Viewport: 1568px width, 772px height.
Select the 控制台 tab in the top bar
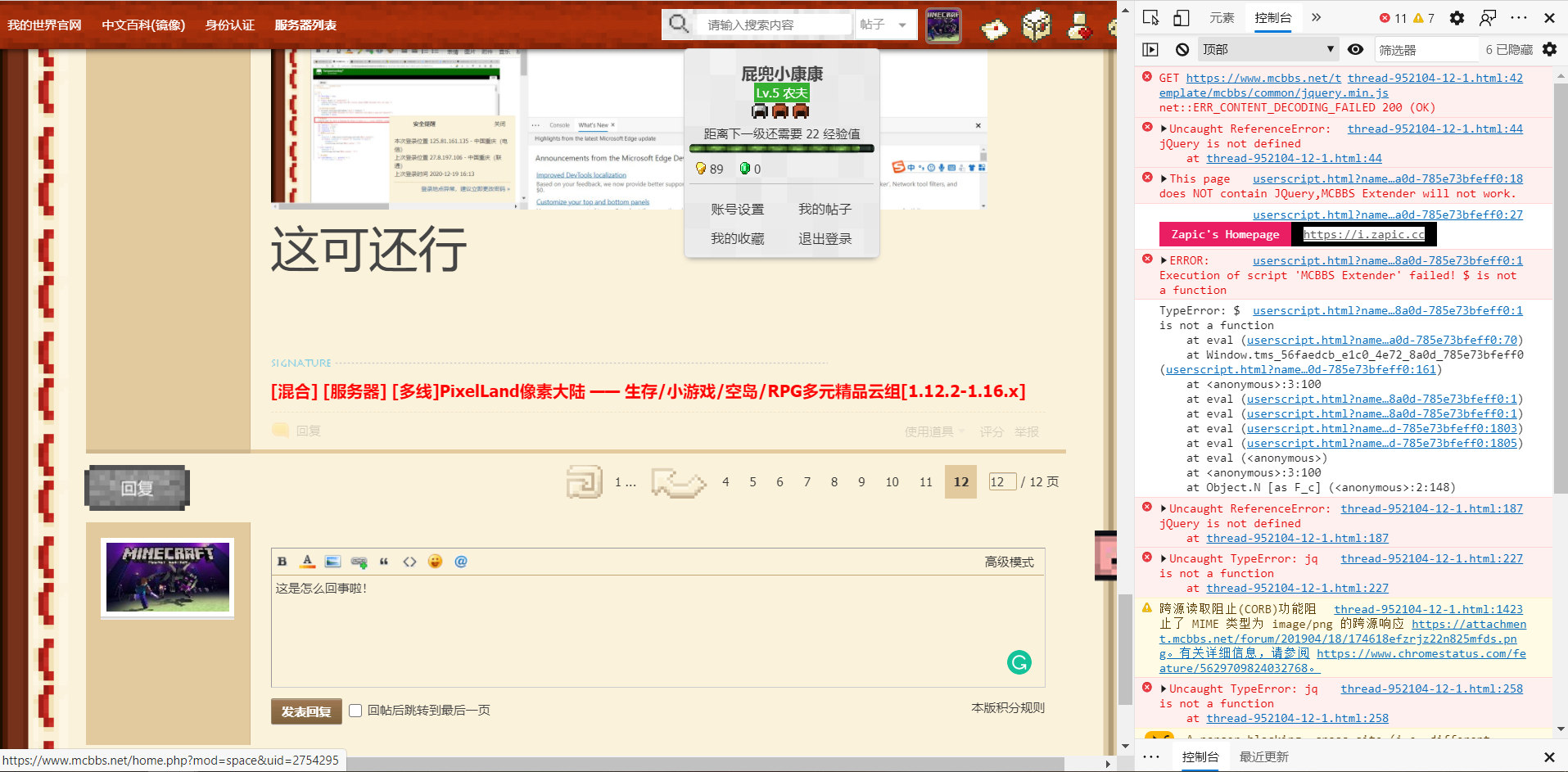pyautogui.click(x=1272, y=18)
